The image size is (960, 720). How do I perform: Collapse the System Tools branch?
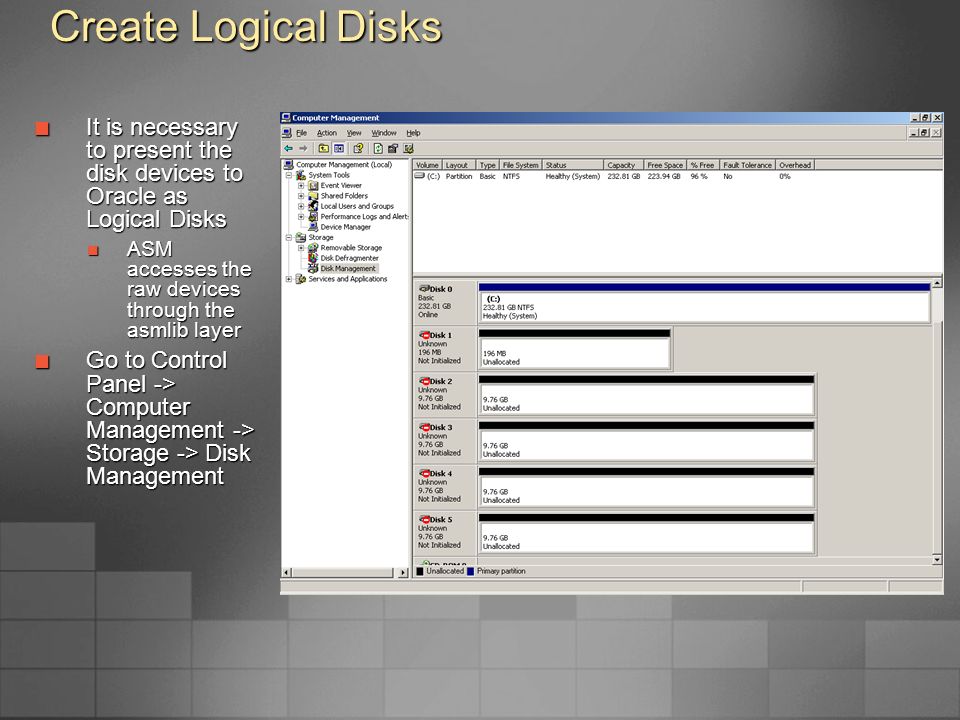click(x=289, y=175)
